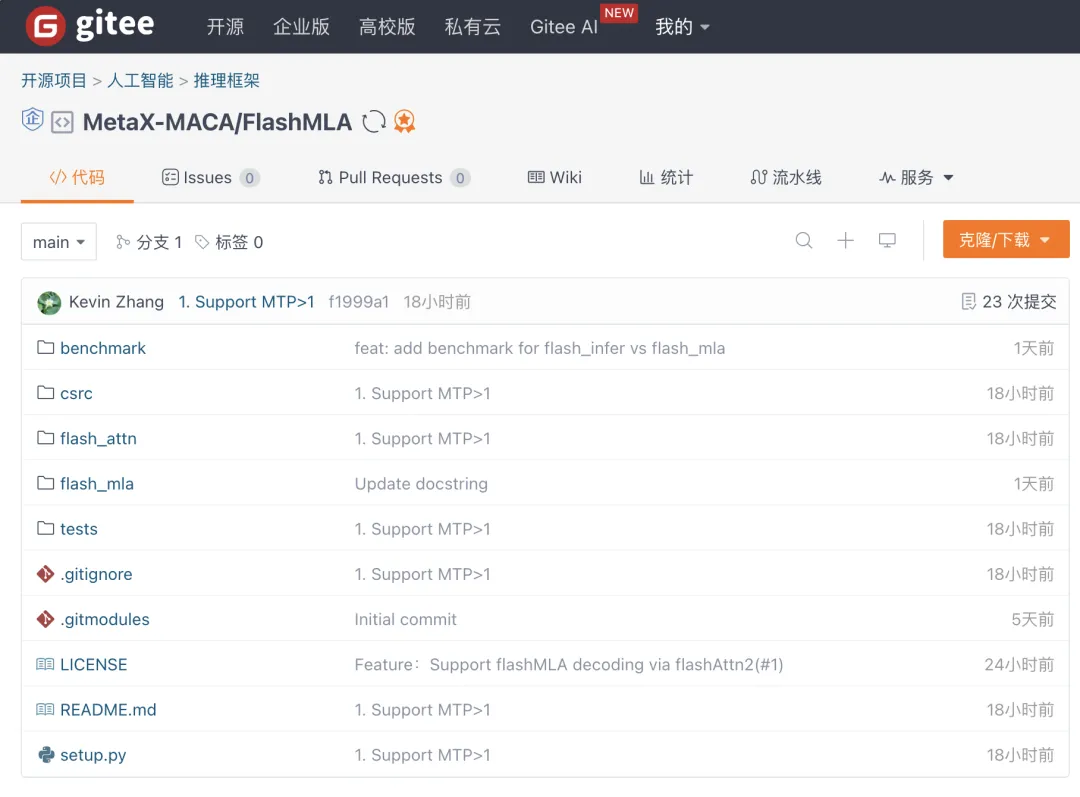Open the Gitee AI nav item
1080x797 pixels.
point(563,27)
